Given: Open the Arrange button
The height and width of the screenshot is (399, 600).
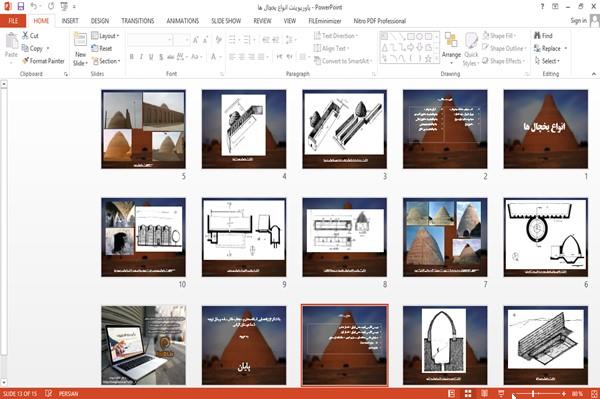Looking at the screenshot, I should click(451, 47).
